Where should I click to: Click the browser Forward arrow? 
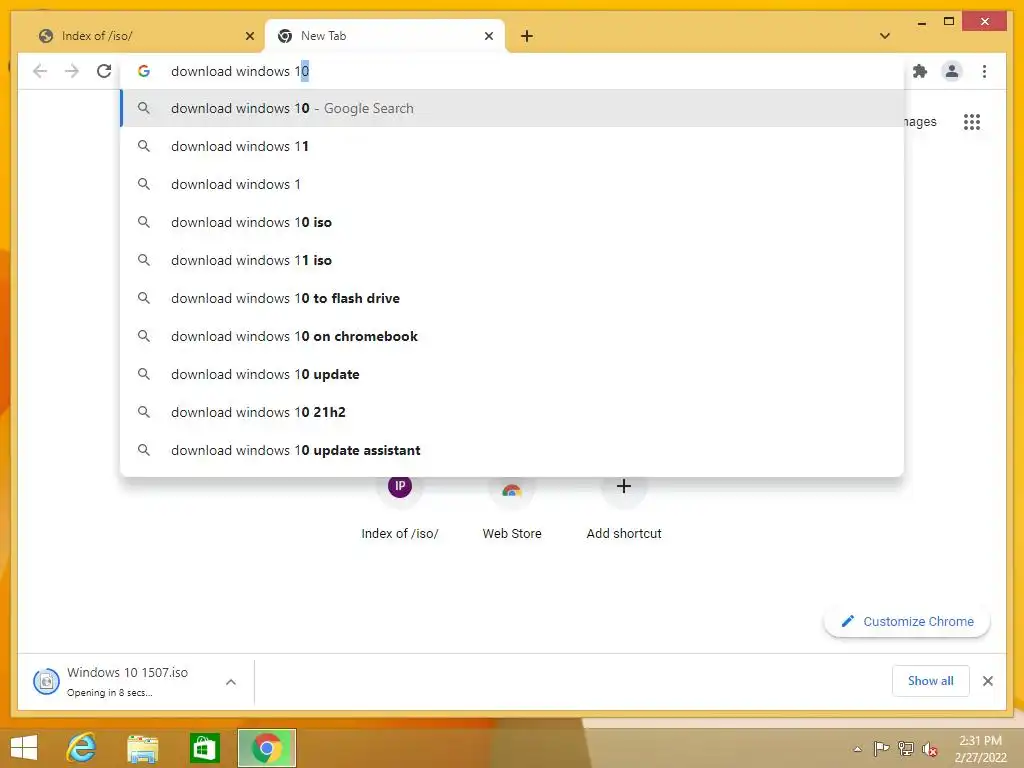coord(72,71)
